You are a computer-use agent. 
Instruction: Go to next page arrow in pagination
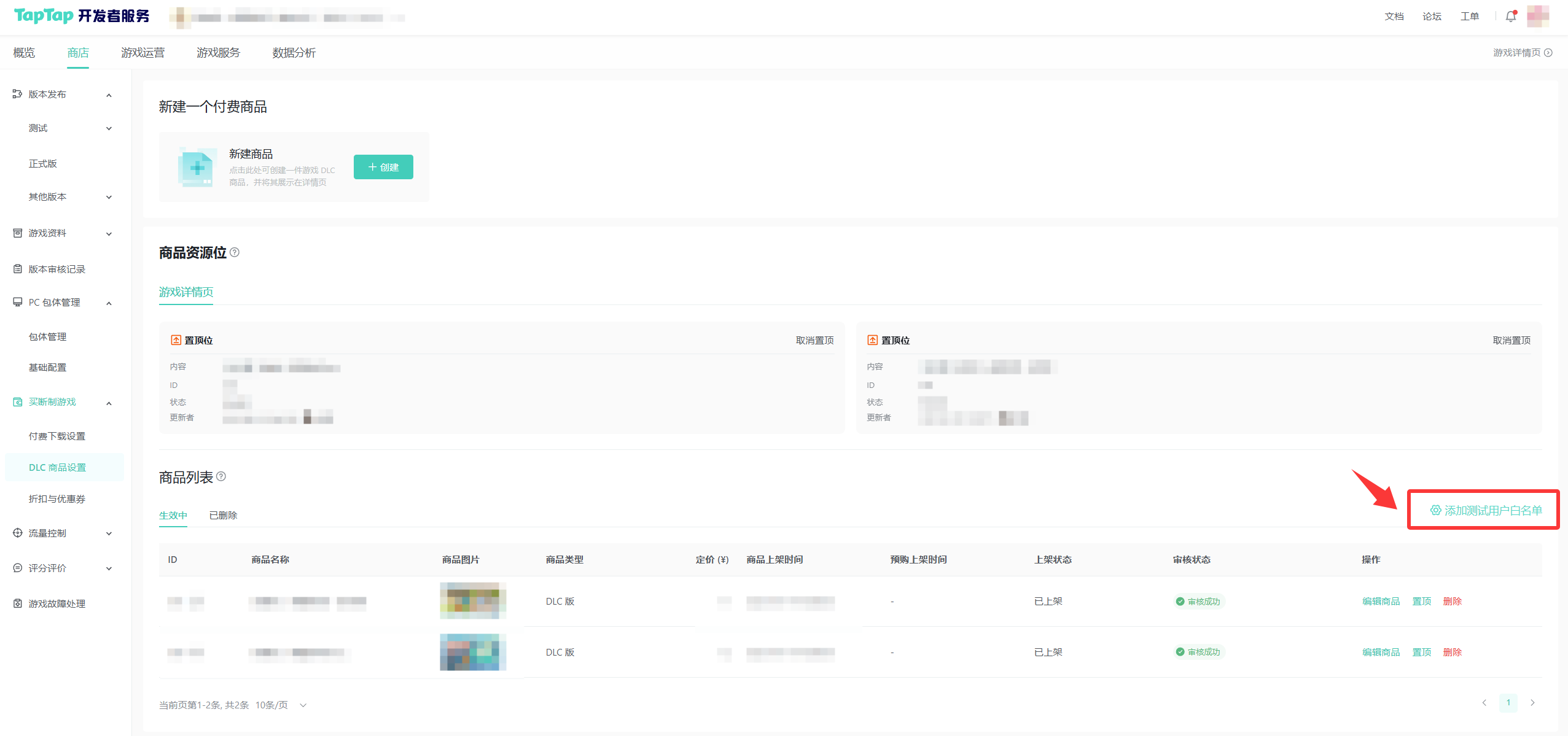(1532, 703)
